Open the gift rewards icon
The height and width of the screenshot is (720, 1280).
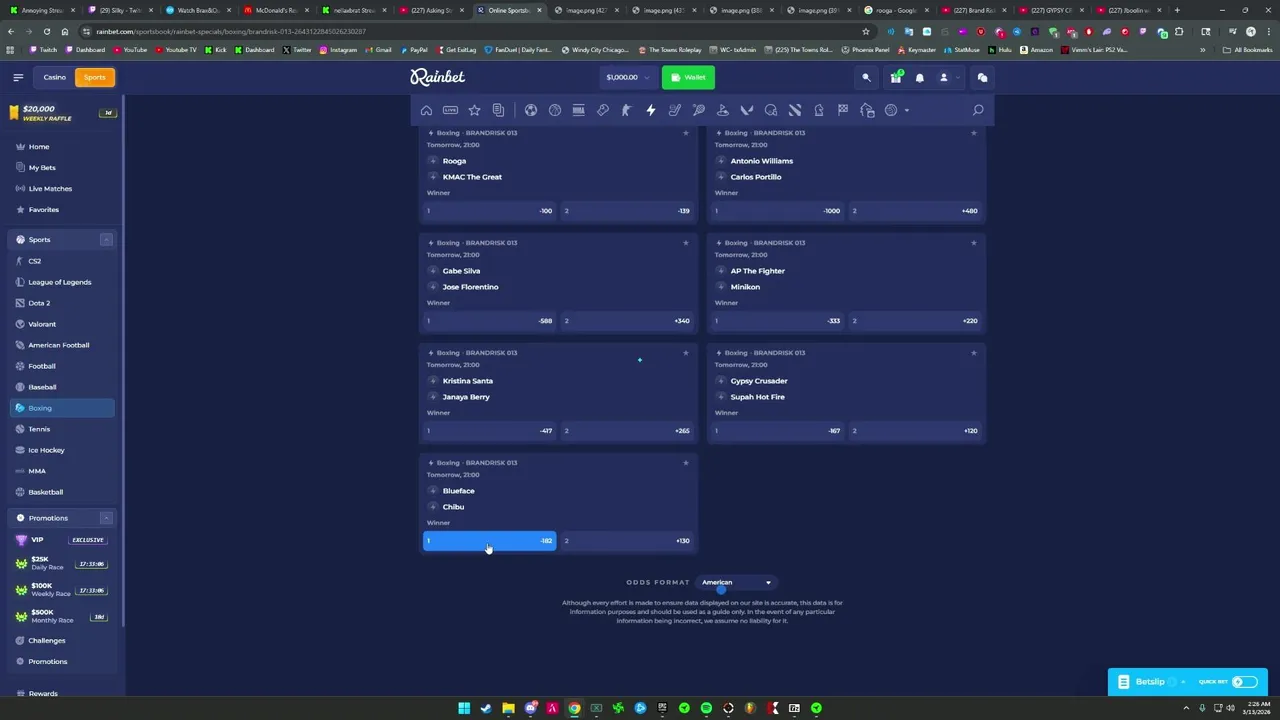pyautogui.click(x=896, y=77)
